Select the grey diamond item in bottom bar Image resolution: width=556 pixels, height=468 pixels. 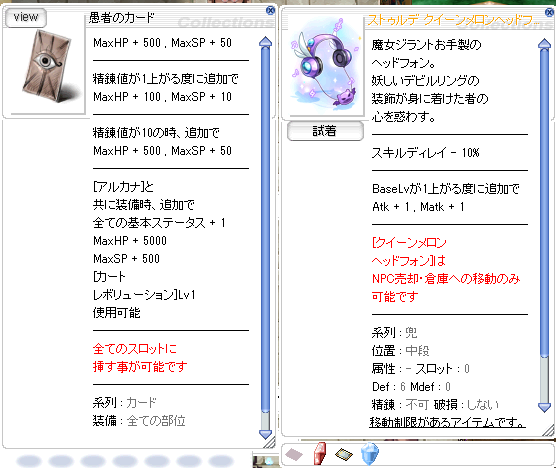294,454
